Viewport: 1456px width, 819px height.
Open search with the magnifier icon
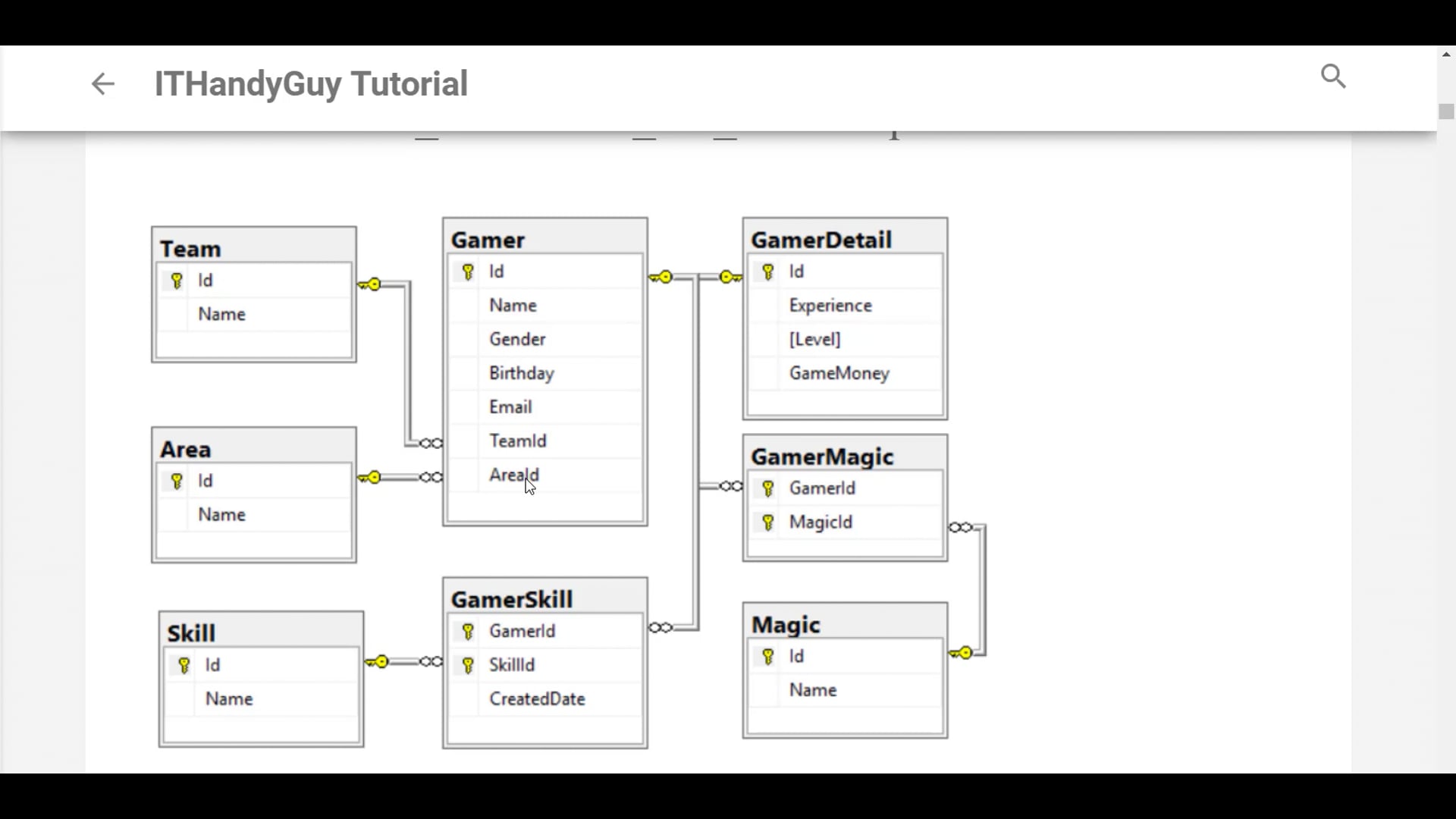coord(1333,76)
